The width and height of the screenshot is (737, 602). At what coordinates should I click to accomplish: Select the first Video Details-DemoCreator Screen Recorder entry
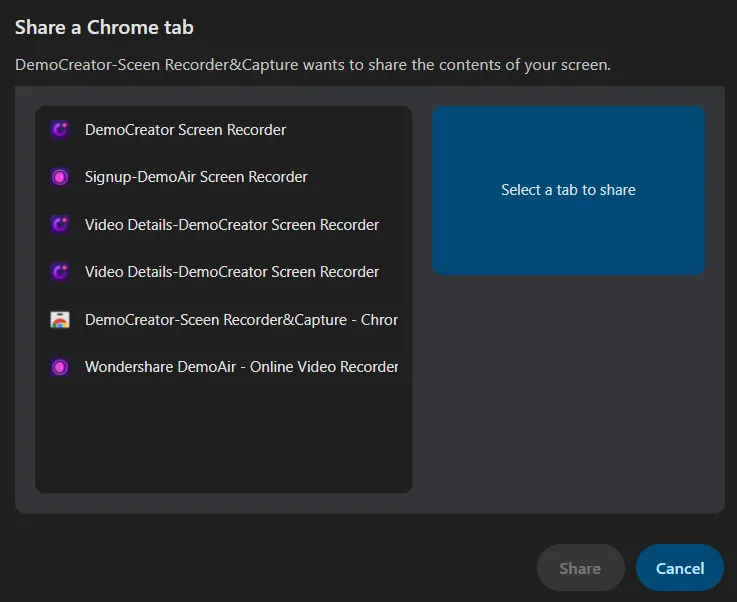[x=223, y=225]
